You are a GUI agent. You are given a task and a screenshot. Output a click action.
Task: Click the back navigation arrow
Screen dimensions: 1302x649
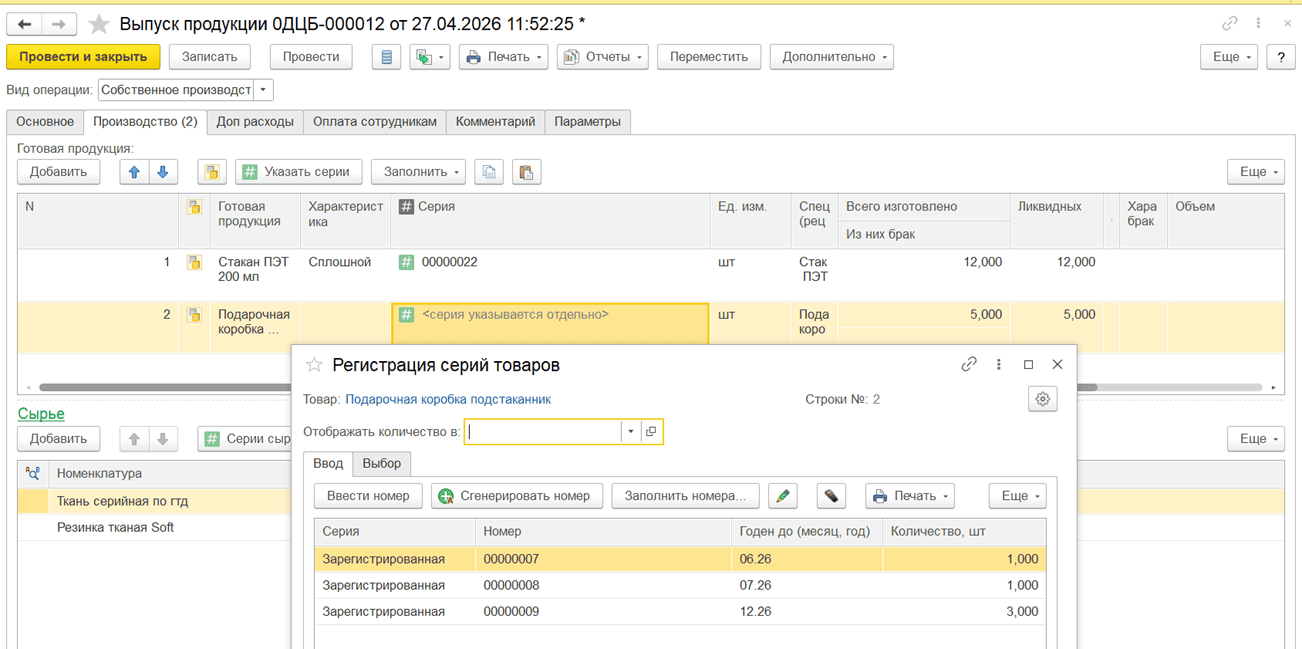[25, 24]
